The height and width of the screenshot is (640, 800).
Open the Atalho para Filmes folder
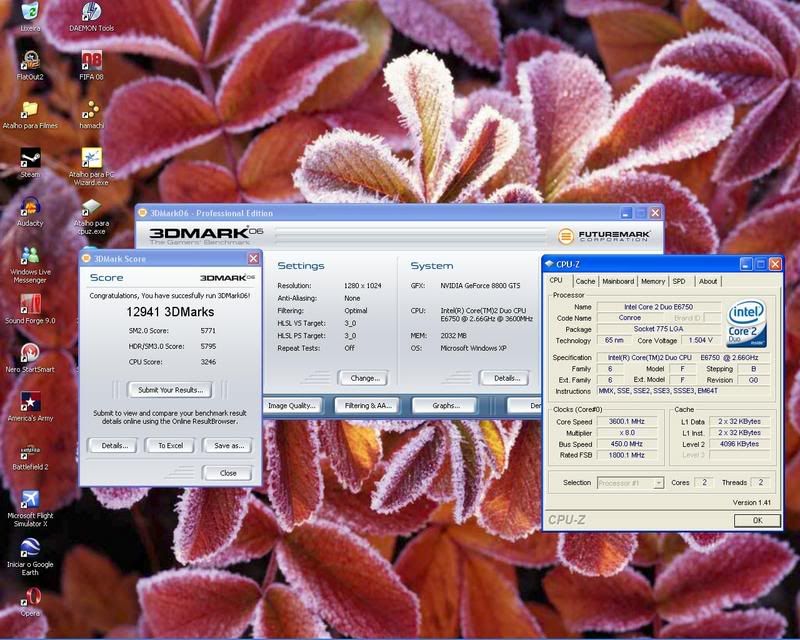[30, 114]
